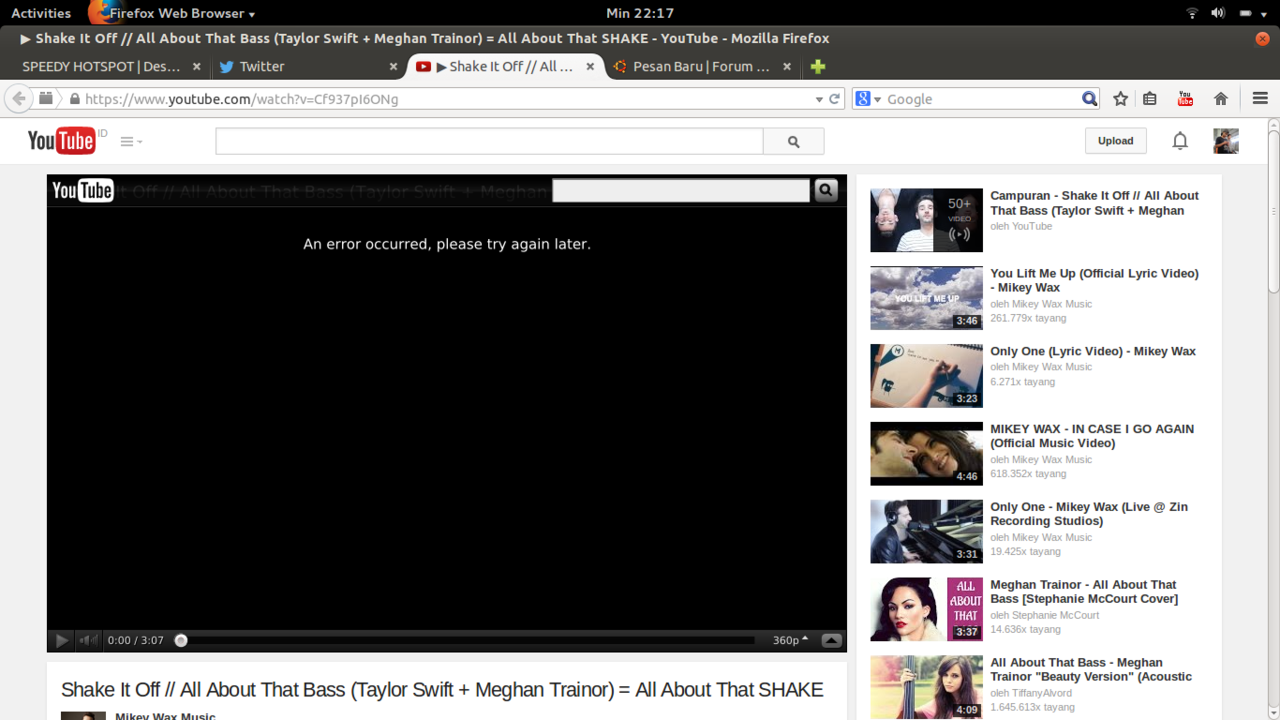Click the YouTube logo inside the player
The width and height of the screenshot is (1280, 720).
(x=82, y=190)
